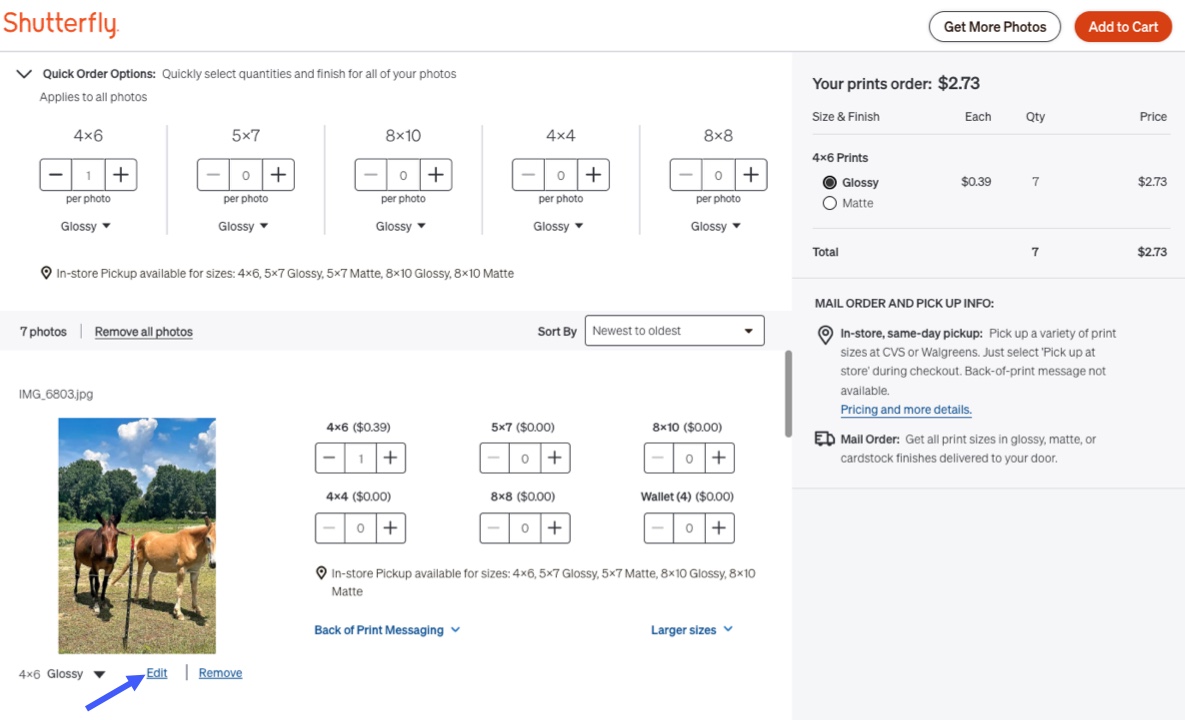This screenshot has height=720, width=1185.
Task: Edit the IMG_6803 photo
Action: tap(156, 673)
